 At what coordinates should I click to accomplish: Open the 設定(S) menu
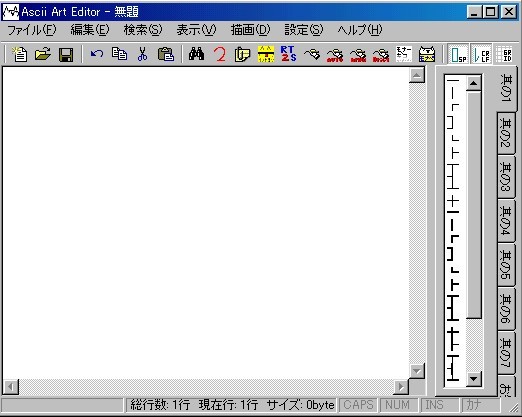pyautogui.click(x=303, y=30)
